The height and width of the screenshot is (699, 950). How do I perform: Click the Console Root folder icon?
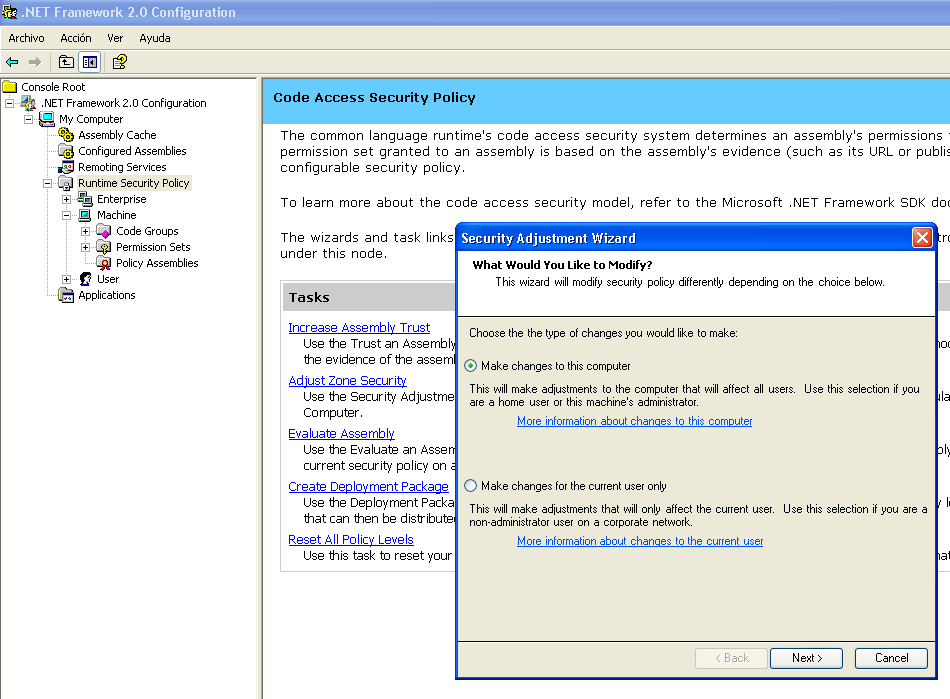click(10, 87)
